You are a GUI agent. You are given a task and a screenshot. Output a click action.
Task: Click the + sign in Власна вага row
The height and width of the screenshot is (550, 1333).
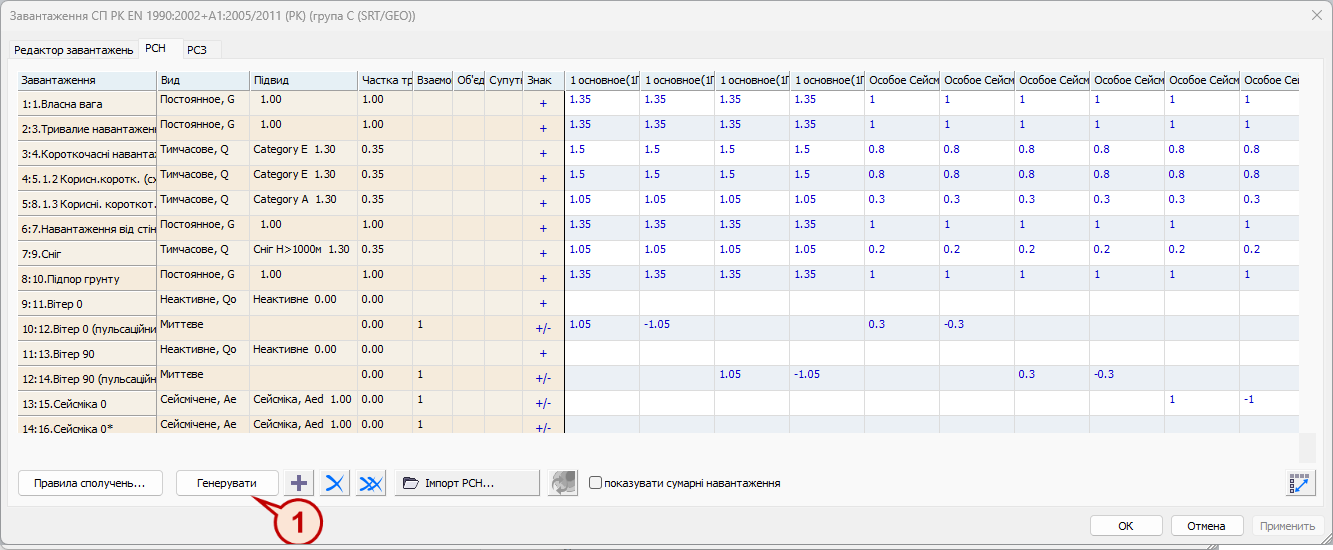tap(543, 103)
